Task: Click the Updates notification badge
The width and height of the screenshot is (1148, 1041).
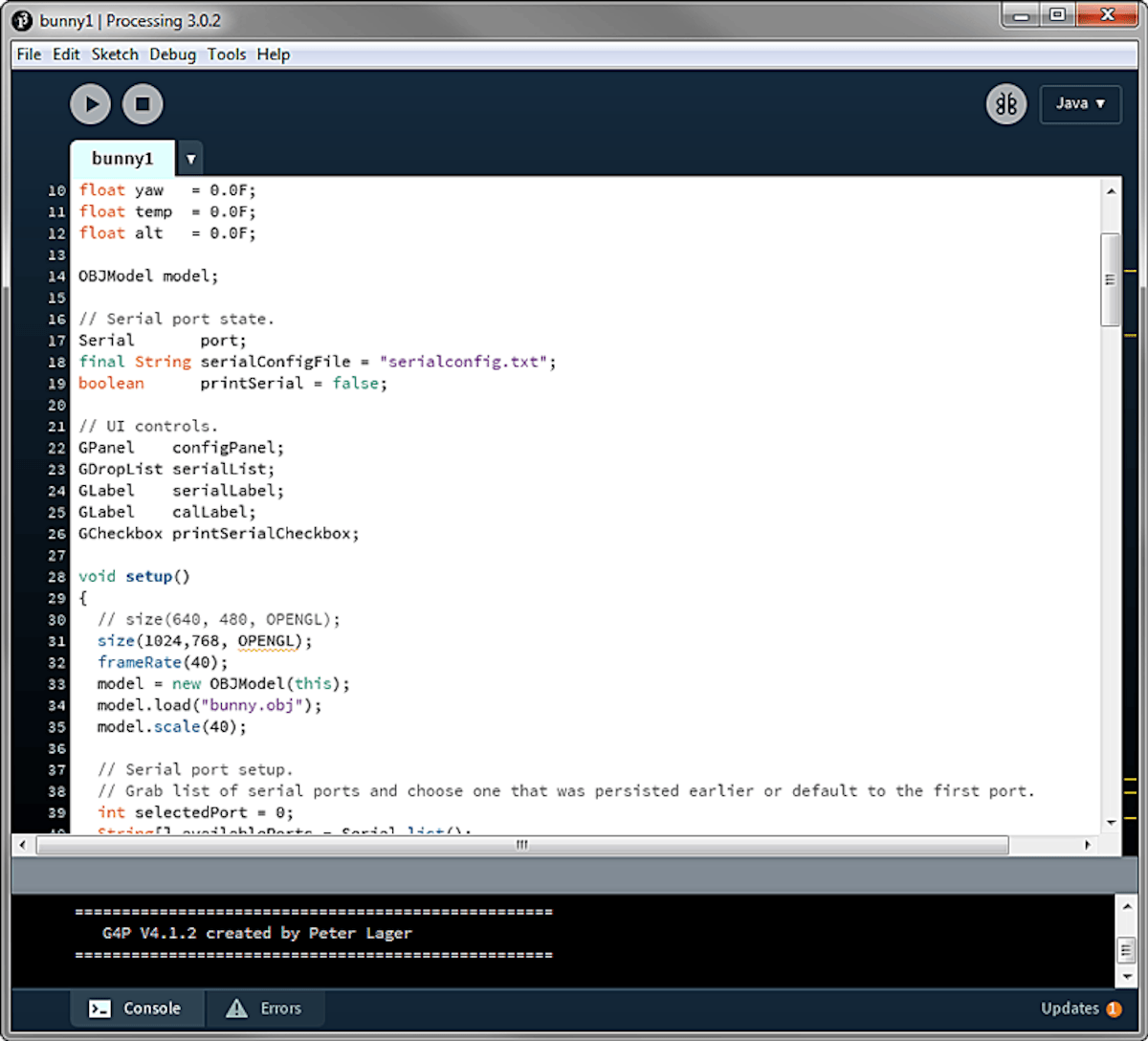Action: 1113,1008
